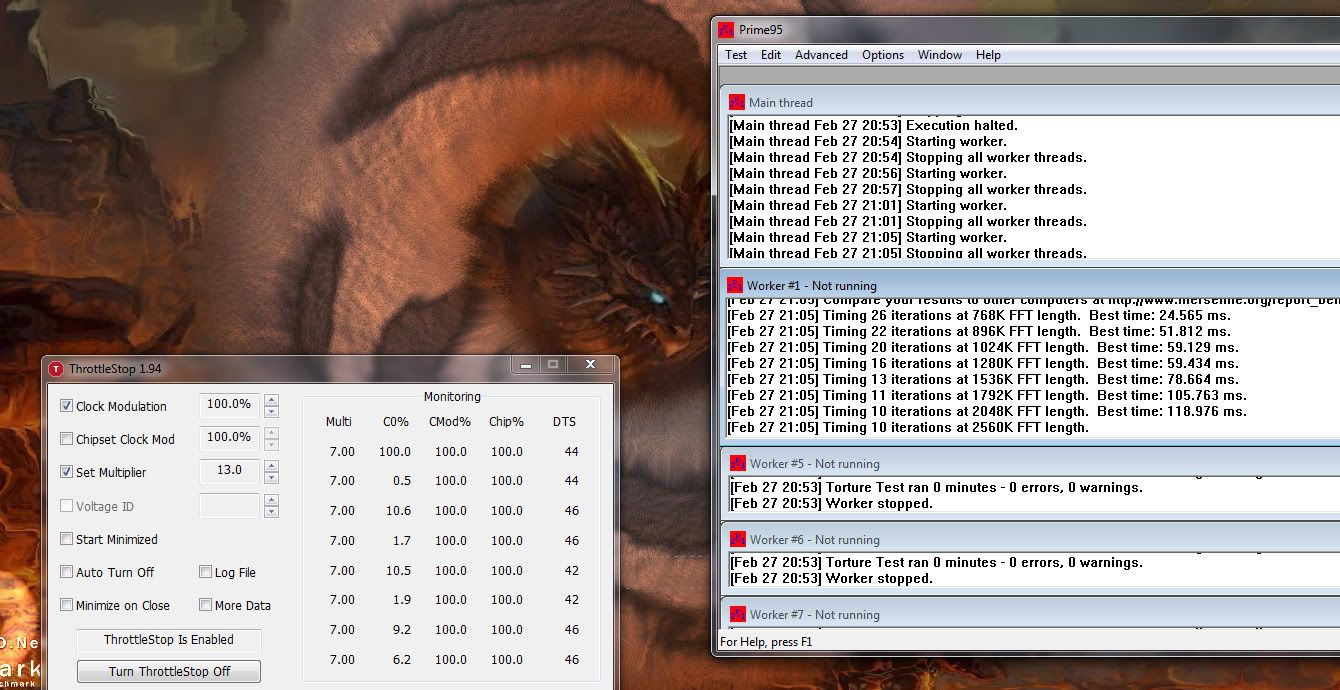Click the Prime95 application icon in title bar
The height and width of the screenshot is (690, 1340).
tap(726, 30)
